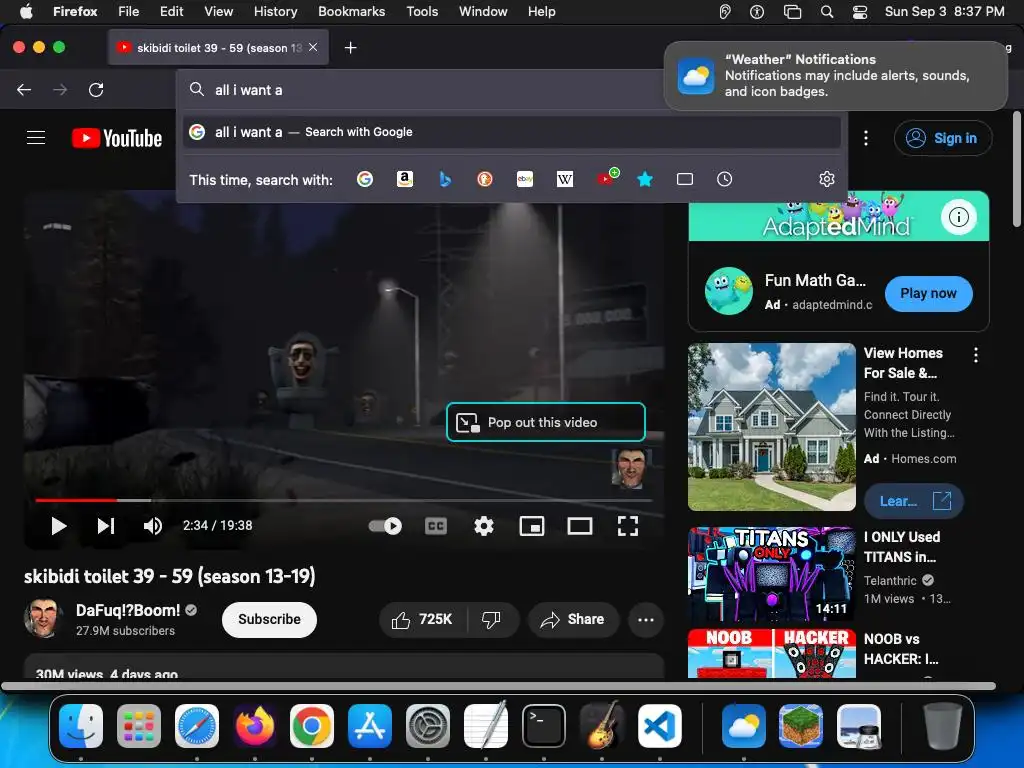Search with Bing engine icon
Screen dimensions: 1024x768
click(x=445, y=179)
